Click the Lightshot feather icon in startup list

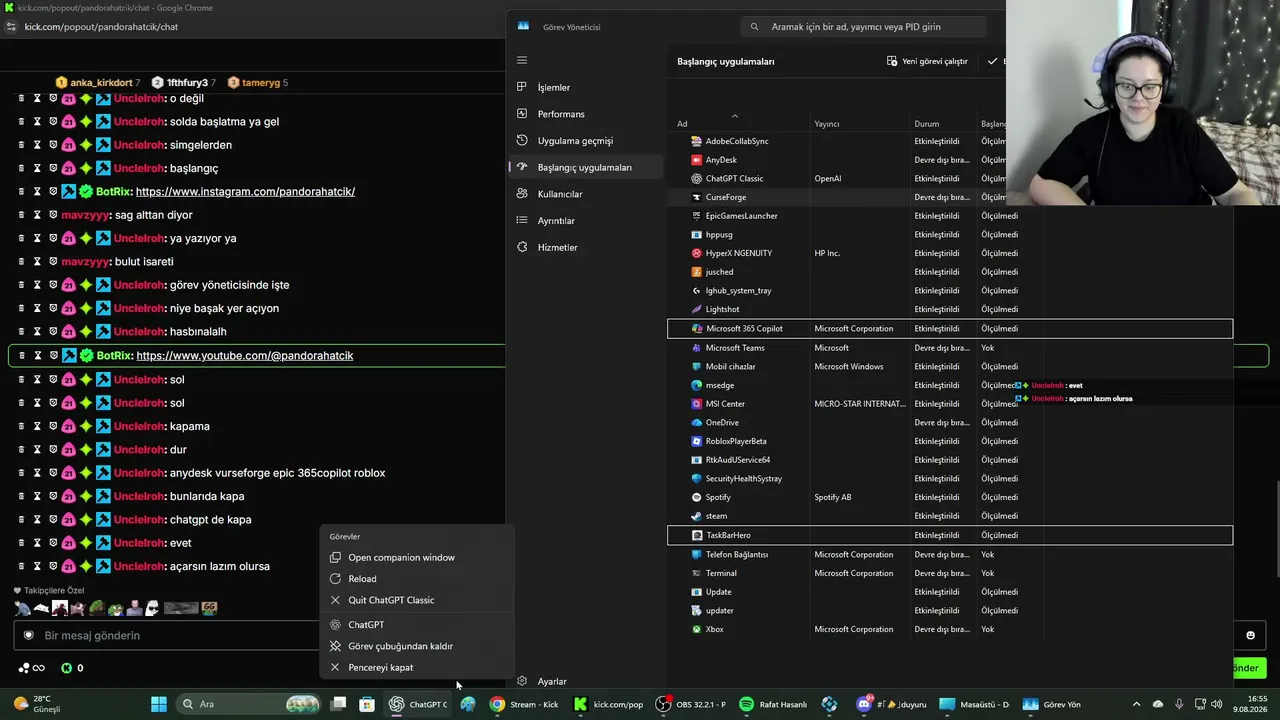[x=697, y=309]
